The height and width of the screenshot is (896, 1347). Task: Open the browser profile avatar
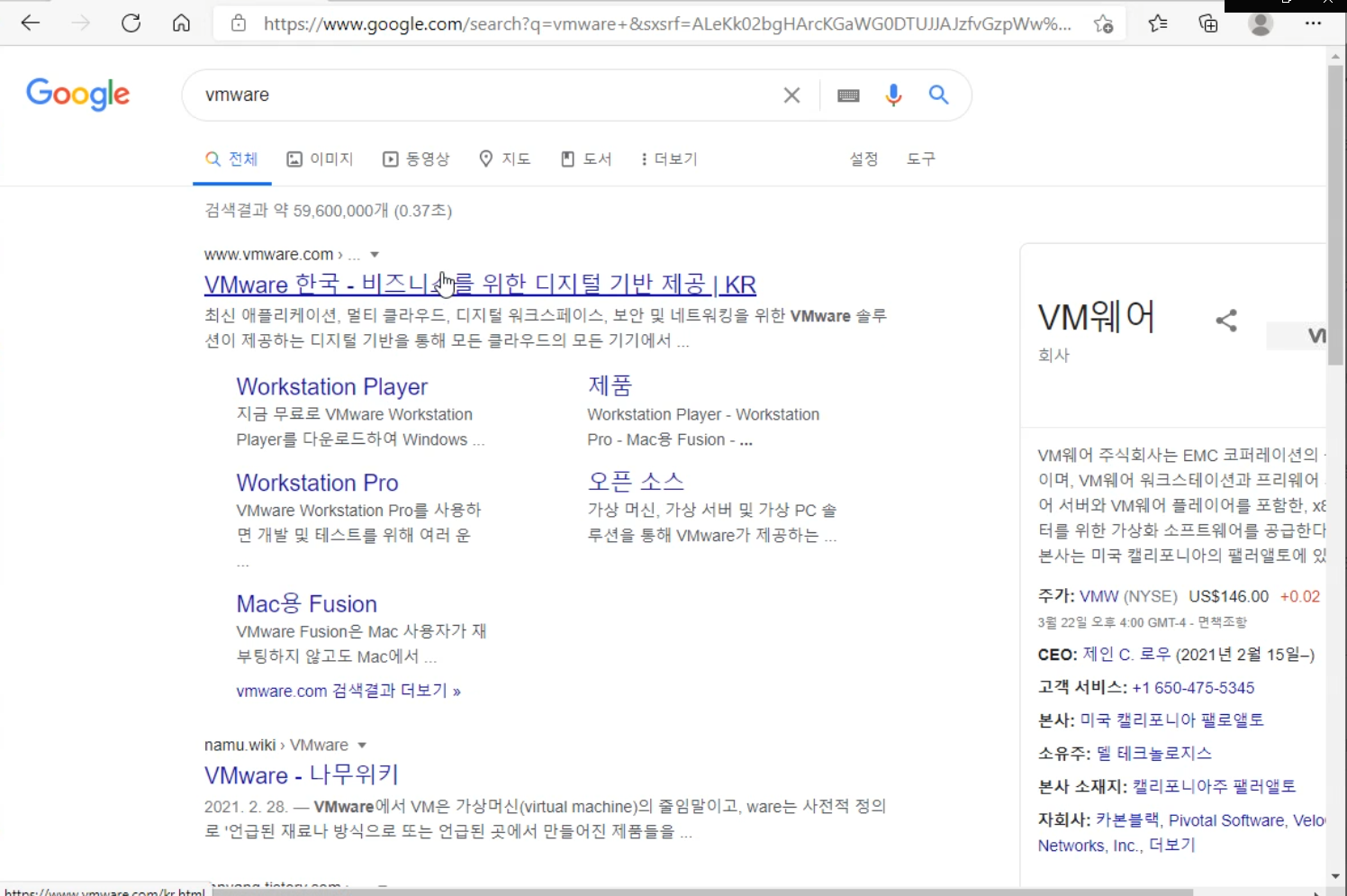[x=1261, y=24]
